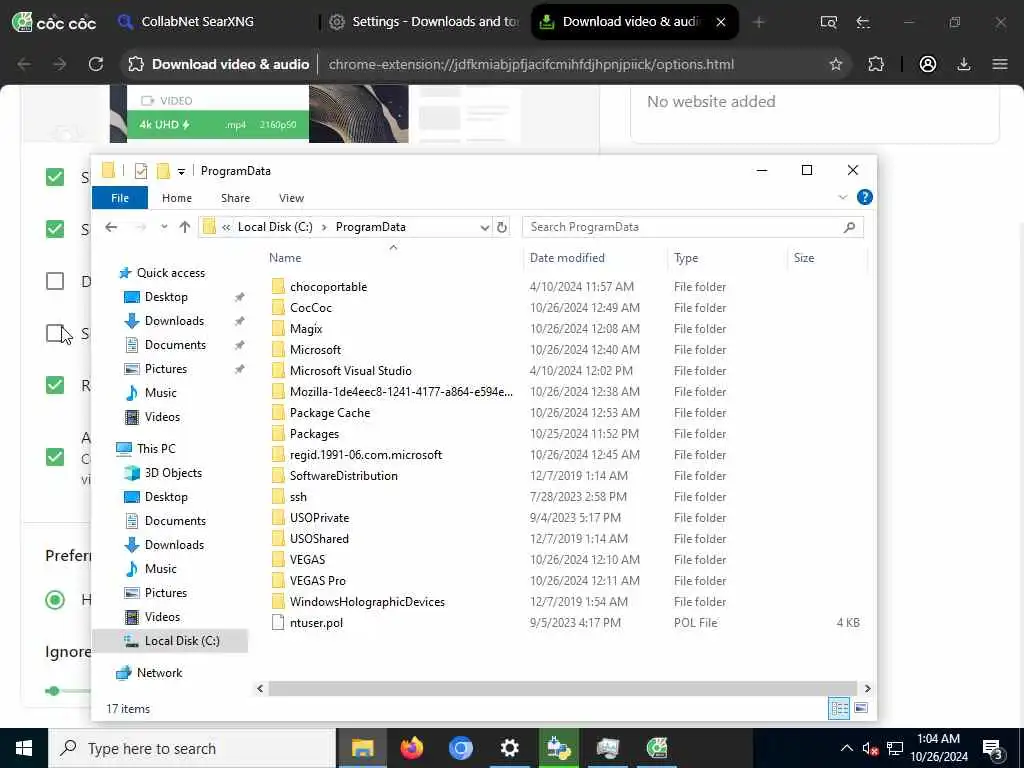Uncheck the green checkbox beside letter R
Viewport: 1024px width, 768px height.
tap(55, 385)
